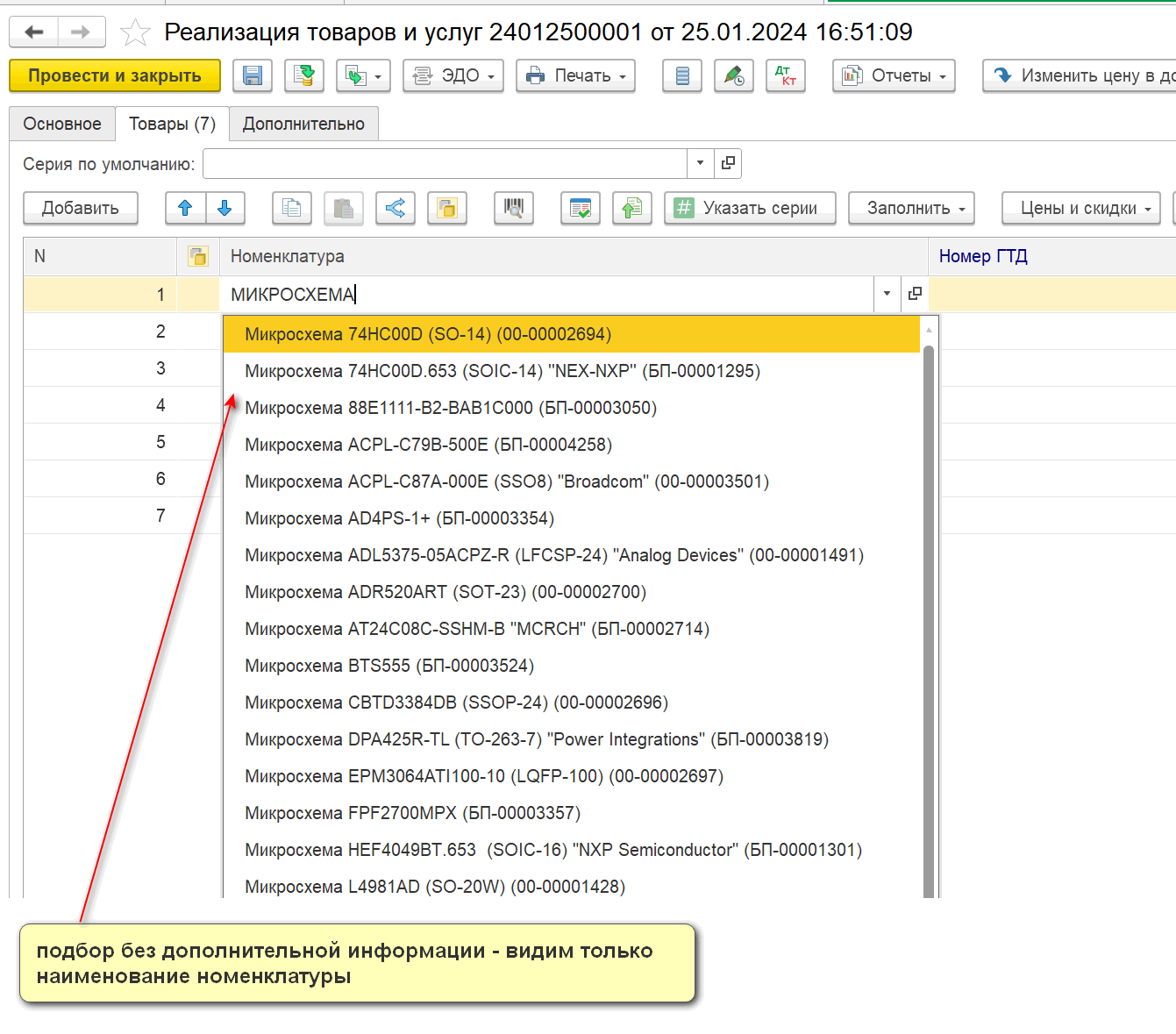
Task: Click the back navigation arrow
Action: coord(34,32)
